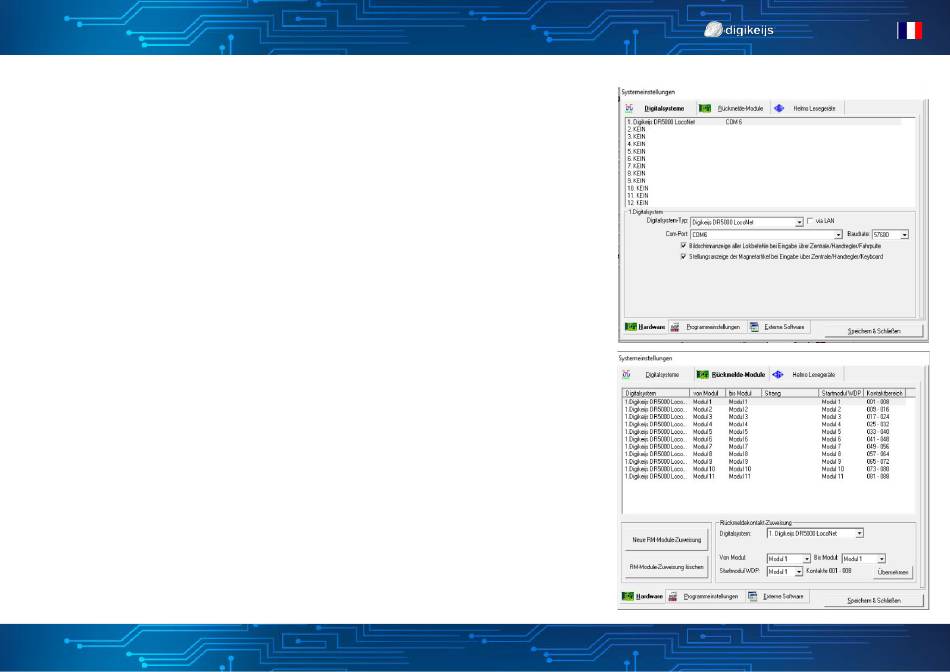Click the von Modul column header
Screen dimensions: 950x672
point(707,393)
